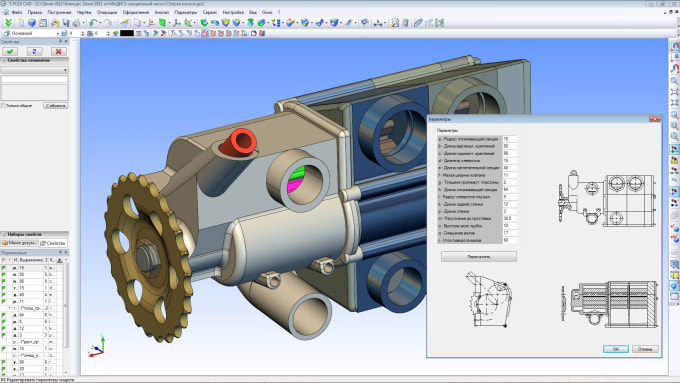Click the black color swatch in toolbar
This screenshot has height=383, width=680.
tap(127, 33)
